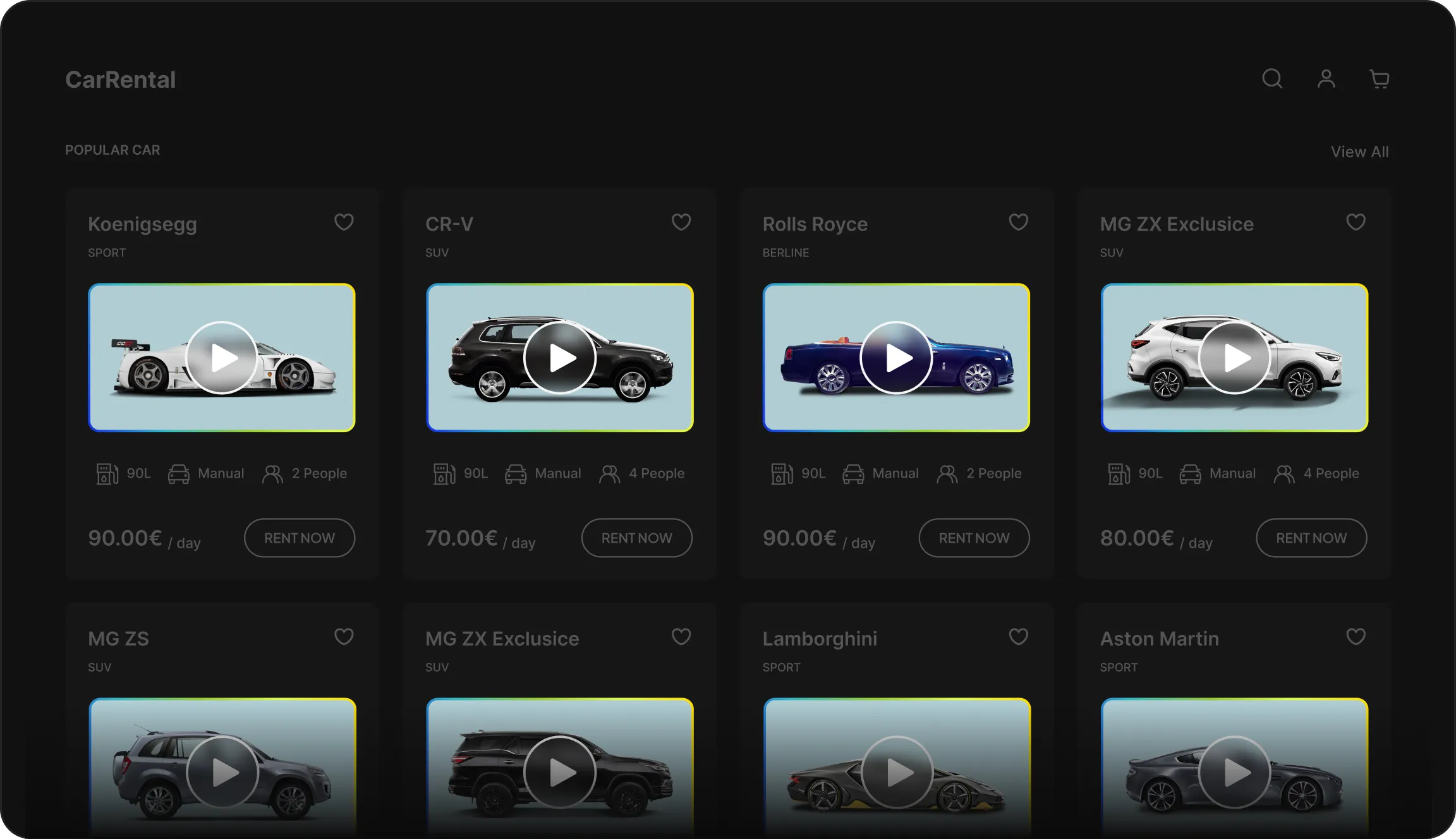Open the Koenigsegg car title
This screenshot has width=1456, height=839.
point(142,224)
